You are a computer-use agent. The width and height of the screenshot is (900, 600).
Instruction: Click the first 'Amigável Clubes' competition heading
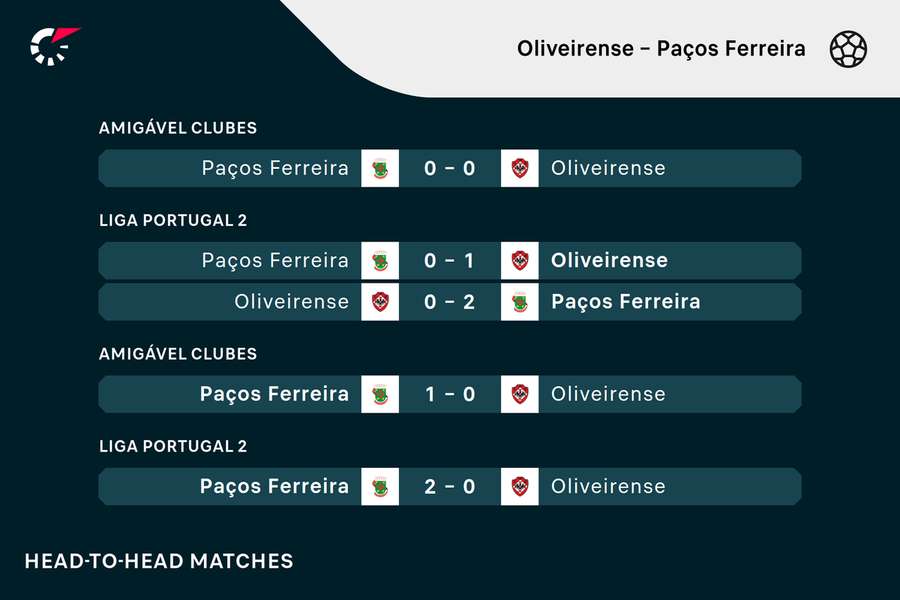[x=178, y=128]
